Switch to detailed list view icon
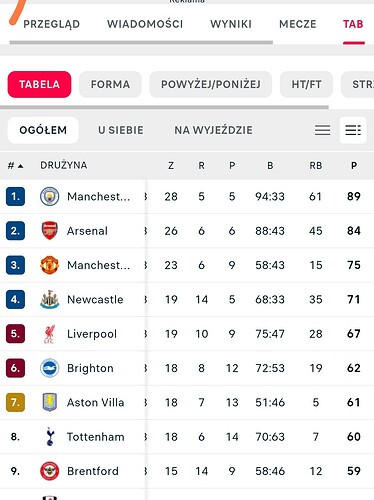 pyautogui.click(x=353, y=130)
